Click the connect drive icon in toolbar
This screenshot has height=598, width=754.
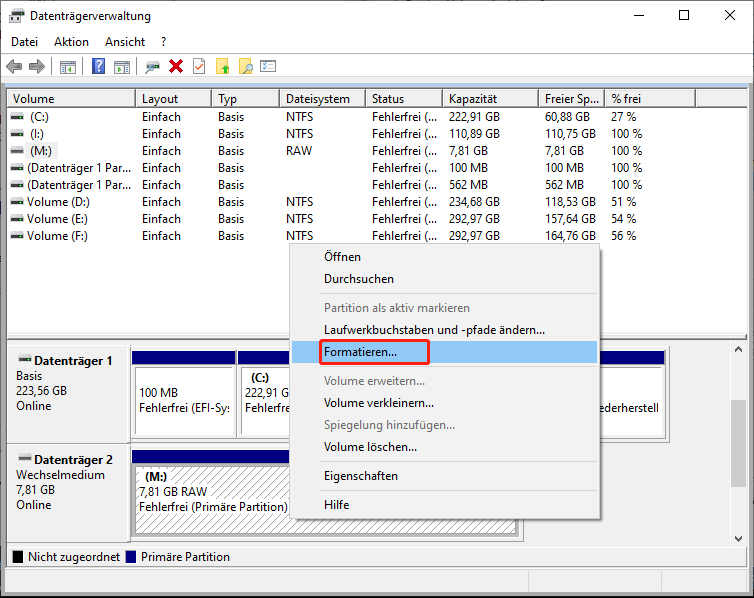tap(152, 66)
